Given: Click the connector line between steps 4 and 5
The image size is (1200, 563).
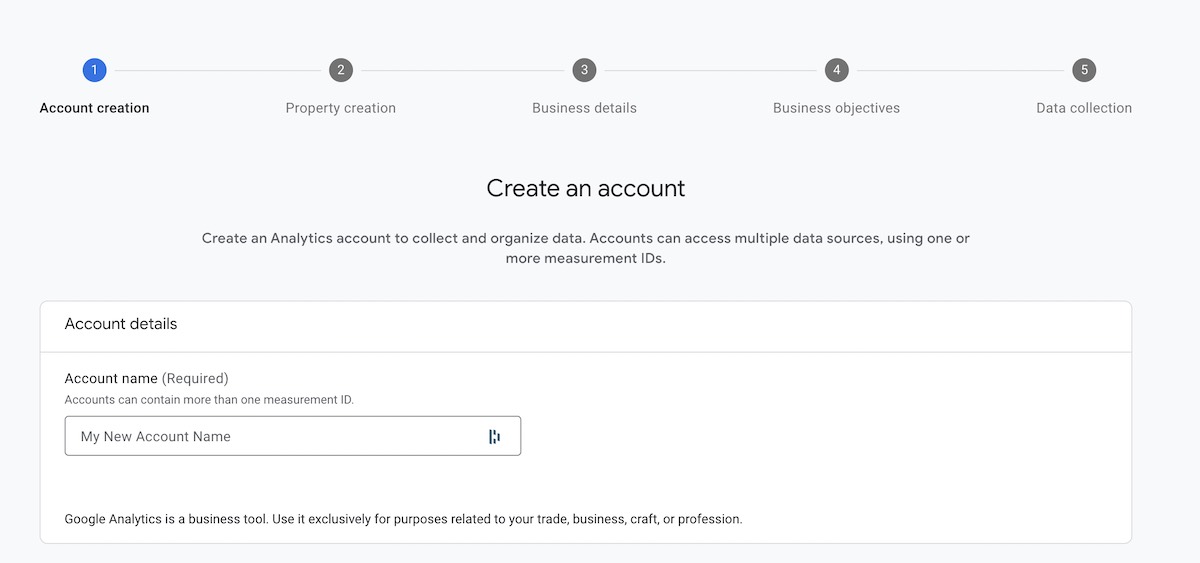Looking at the screenshot, I should (960, 70).
